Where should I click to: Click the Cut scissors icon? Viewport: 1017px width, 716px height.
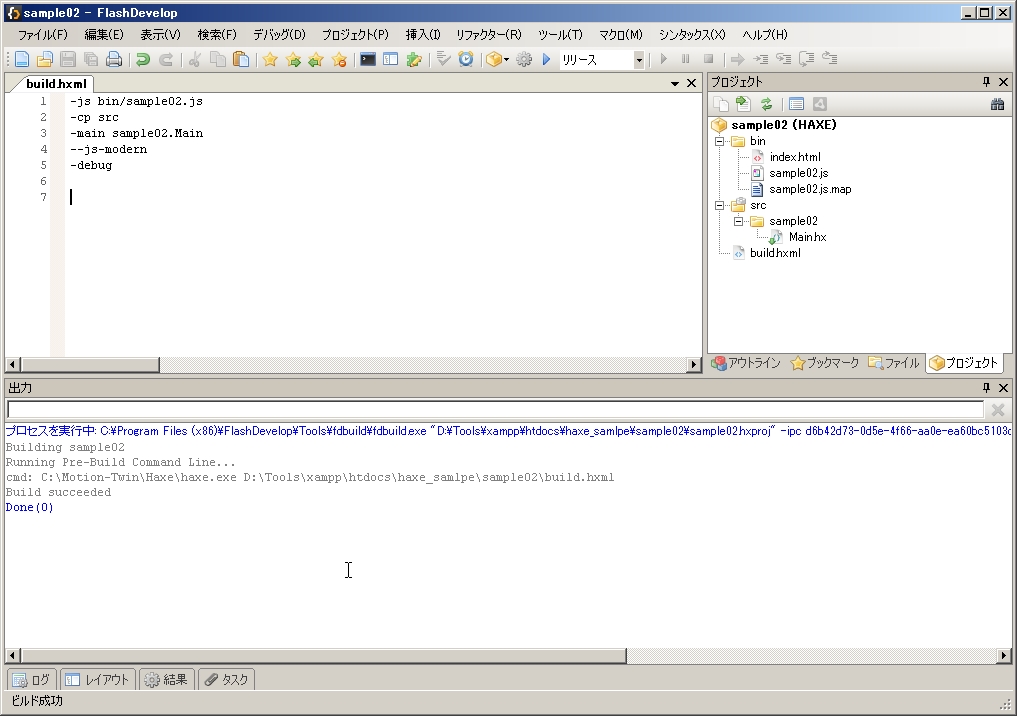tap(195, 60)
